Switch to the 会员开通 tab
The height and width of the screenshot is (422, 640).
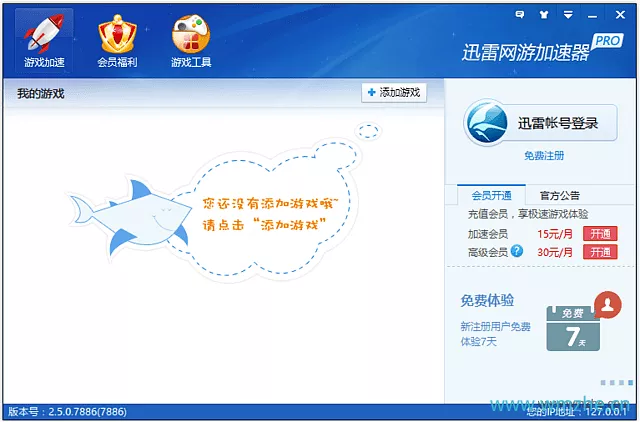pos(491,195)
